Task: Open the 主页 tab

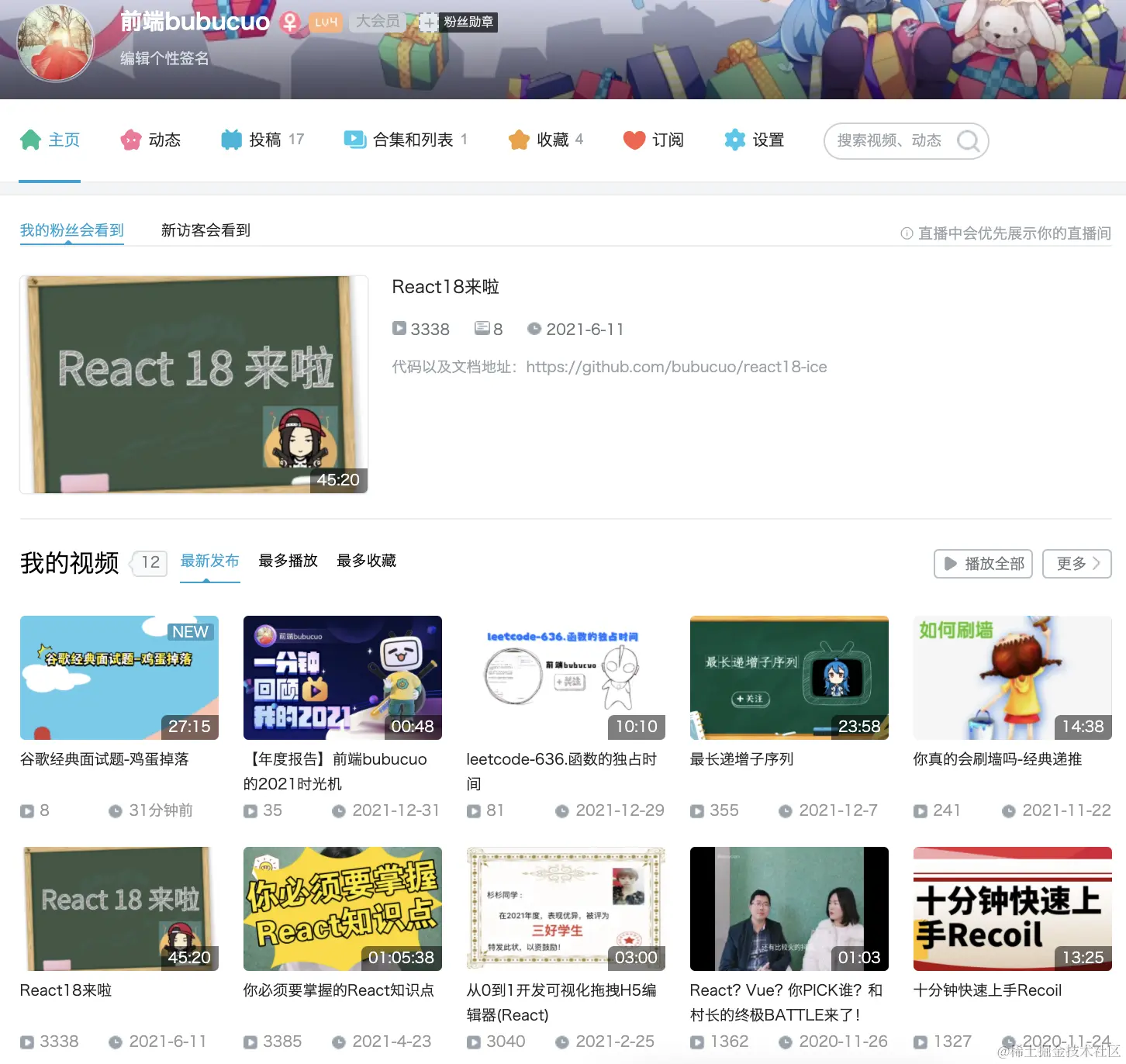Action: [50, 140]
